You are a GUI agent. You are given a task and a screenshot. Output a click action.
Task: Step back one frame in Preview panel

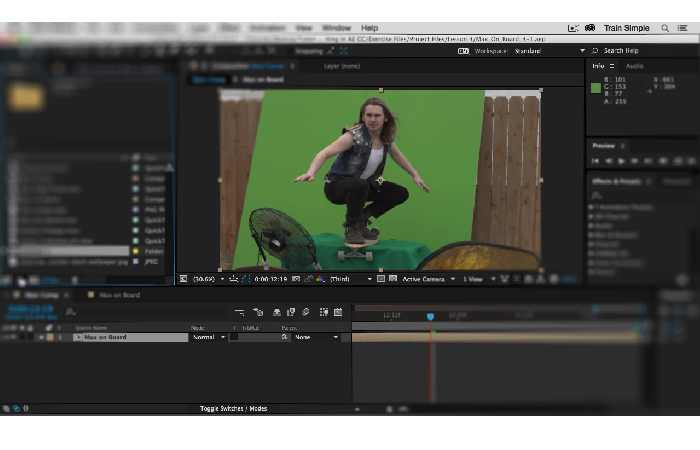coord(608,161)
